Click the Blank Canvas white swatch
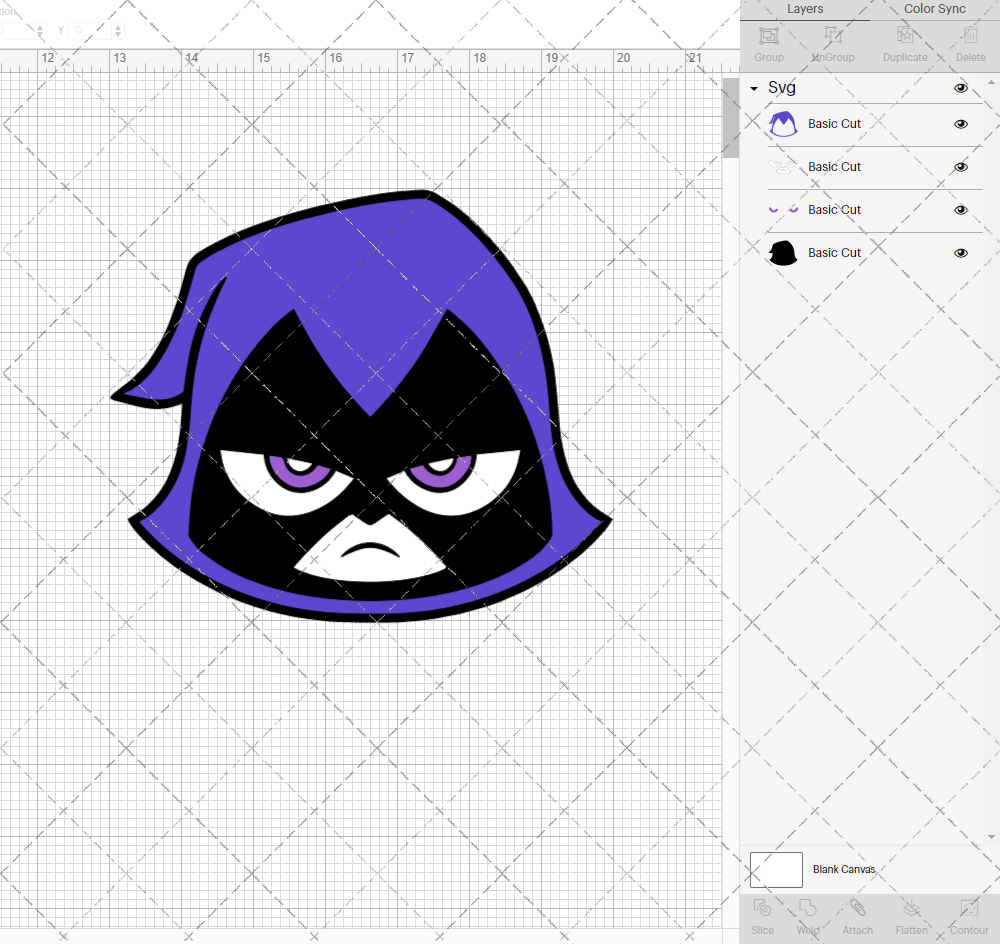1000x944 pixels. point(776,869)
